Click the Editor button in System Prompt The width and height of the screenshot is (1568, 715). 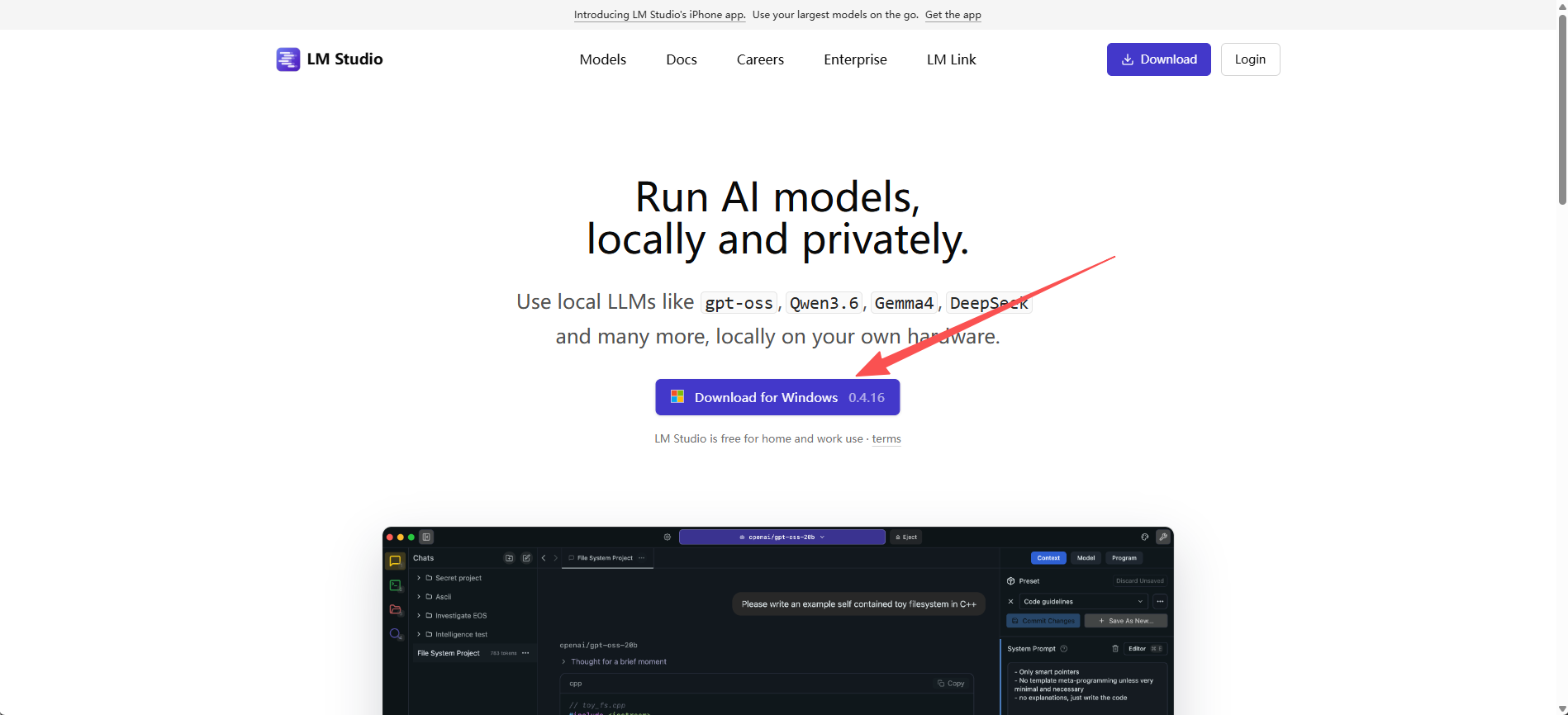1146,649
